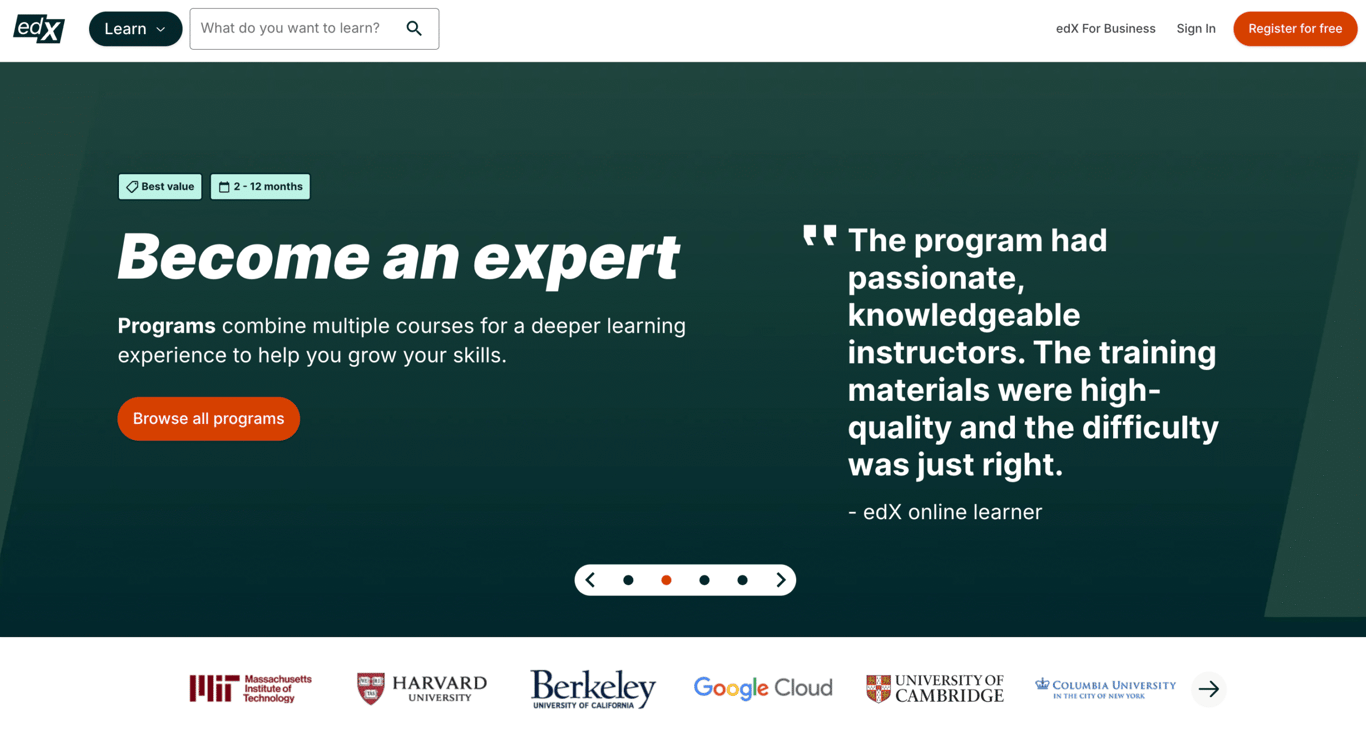
Task: Focus the 'What do you want to learn?' field
Action: coord(295,29)
